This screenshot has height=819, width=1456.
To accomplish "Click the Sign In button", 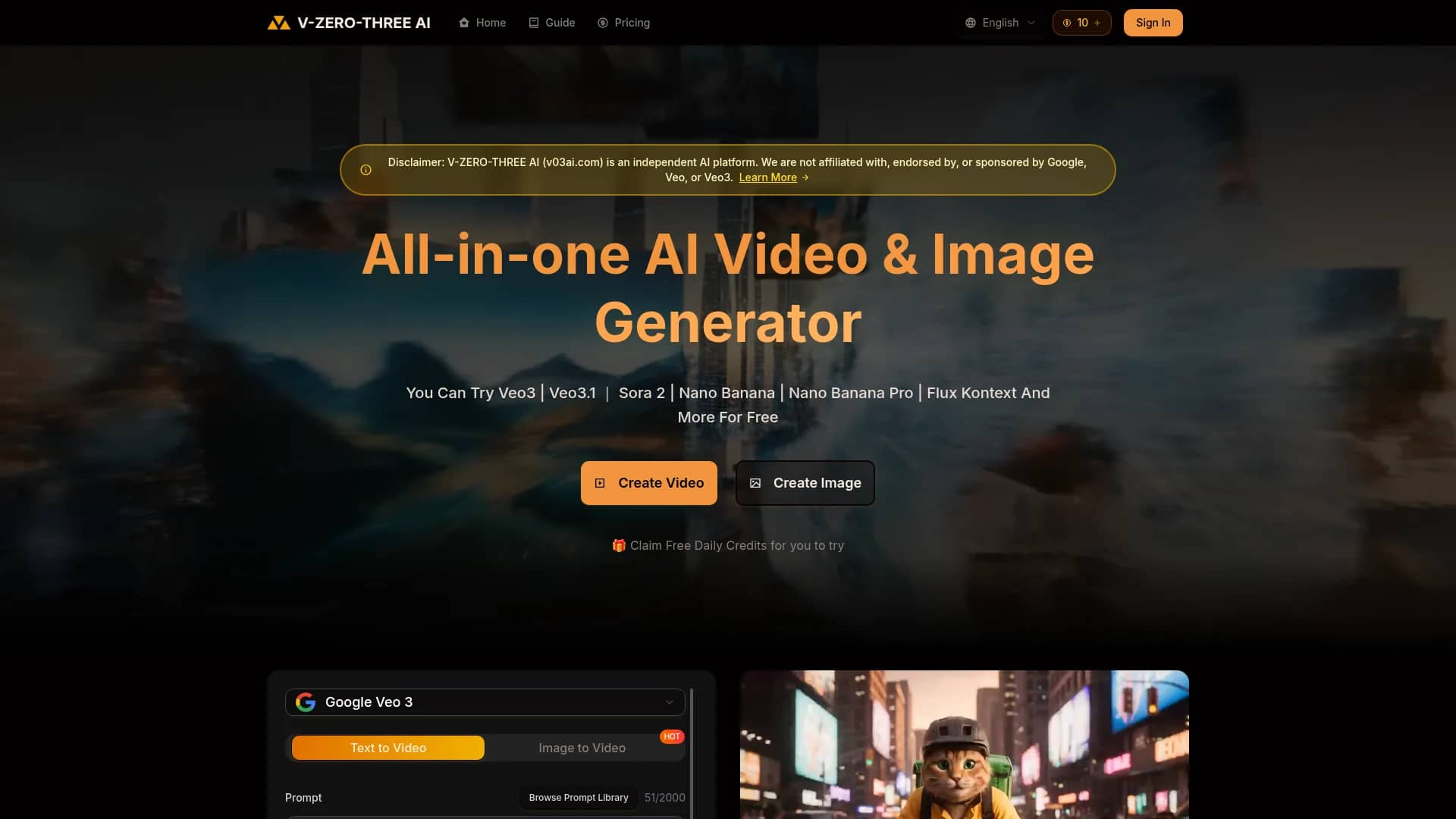I will [x=1153, y=23].
